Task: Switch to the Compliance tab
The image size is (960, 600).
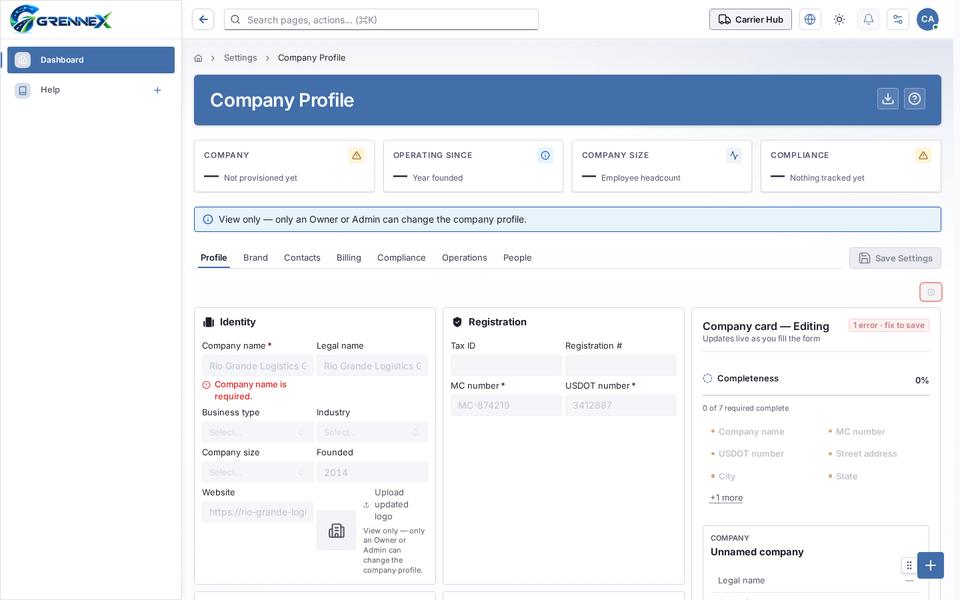Action: [402, 258]
